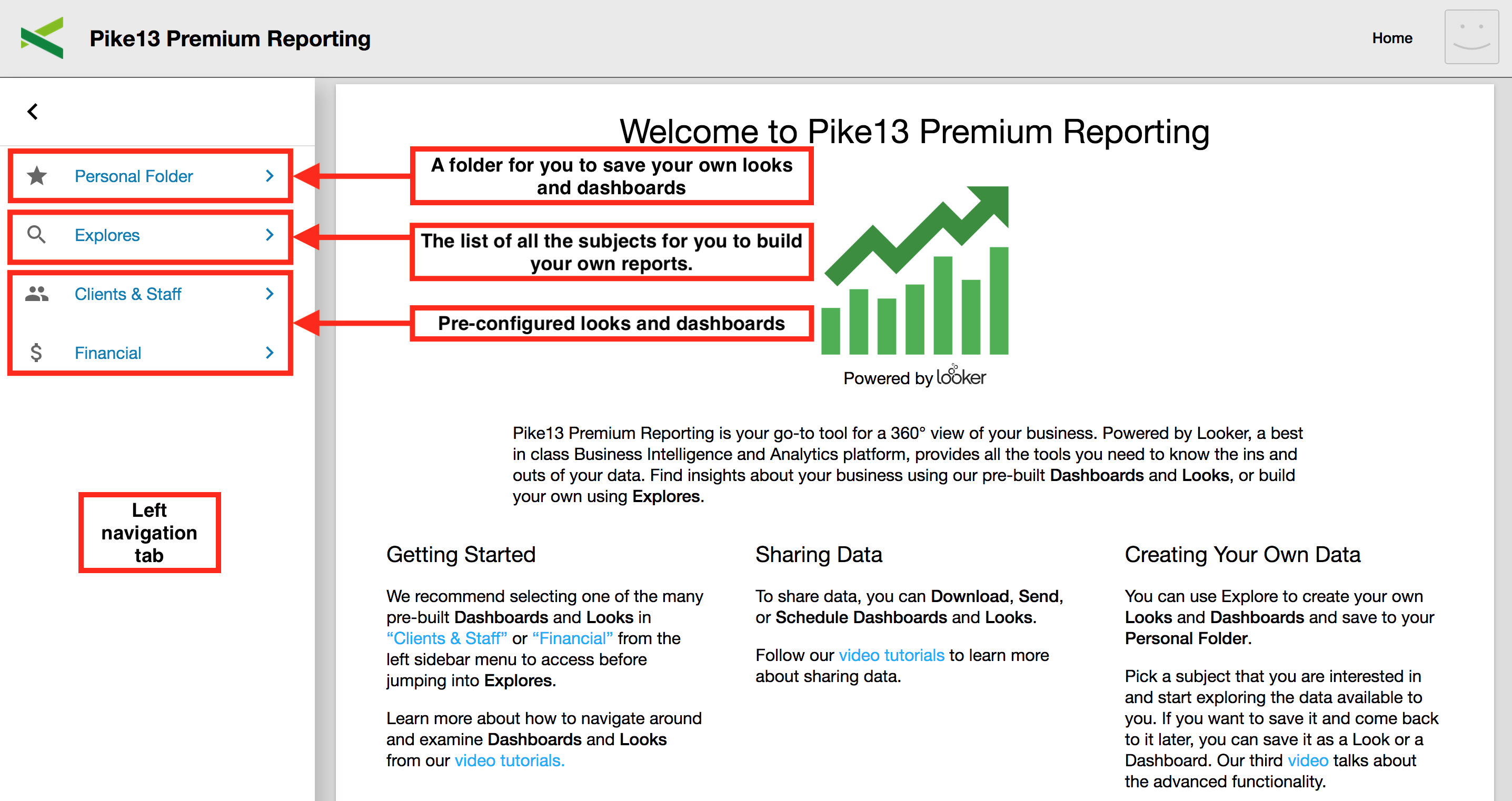Click the Financial dollar sign icon

(x=36, y=353)
